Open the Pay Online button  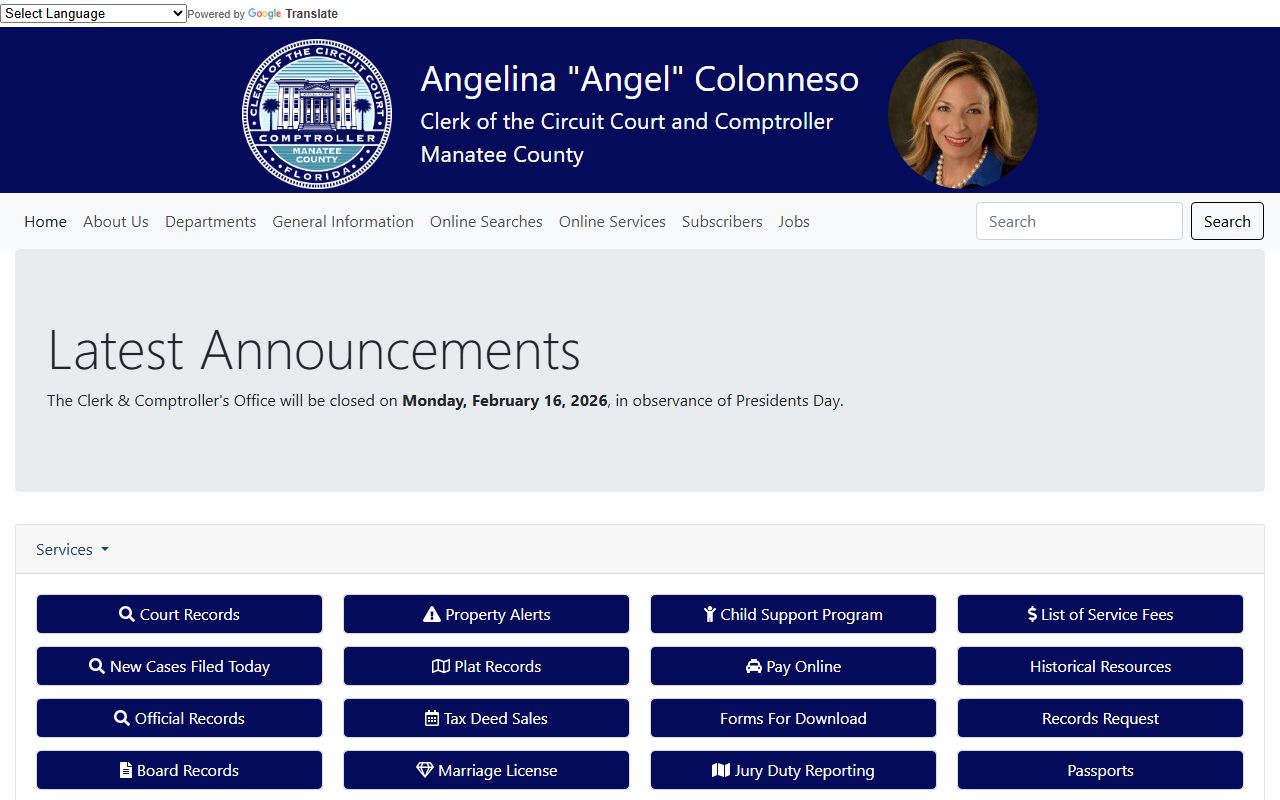click(793, 666)
